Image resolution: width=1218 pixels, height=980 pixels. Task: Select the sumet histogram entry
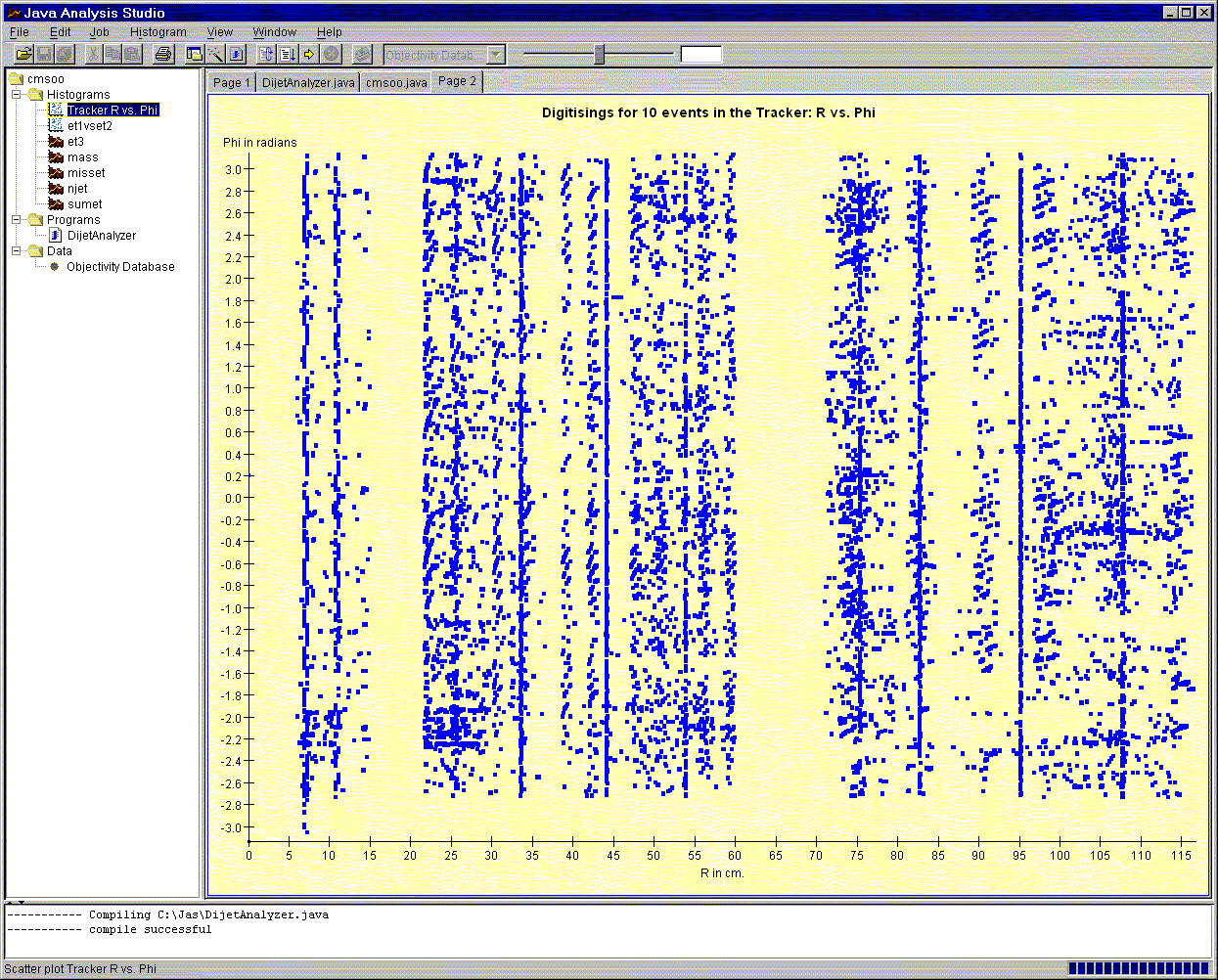tap(84, 204)
